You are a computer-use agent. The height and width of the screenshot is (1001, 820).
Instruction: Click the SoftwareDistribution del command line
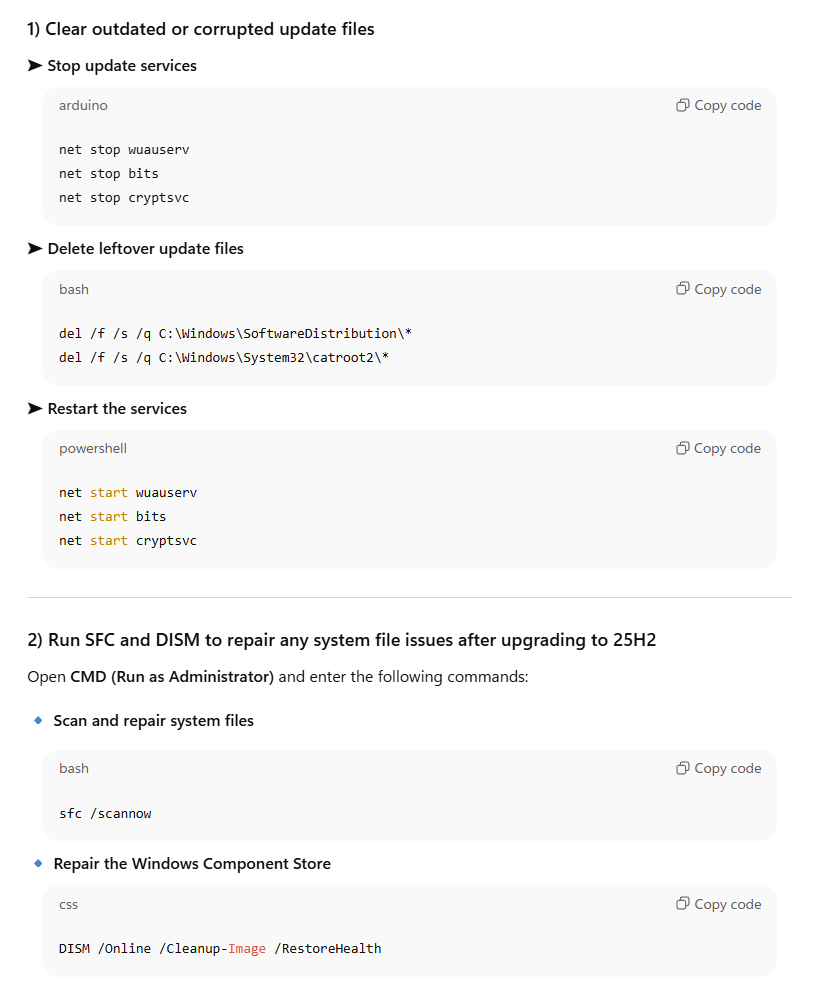click(x=235, y=333)
